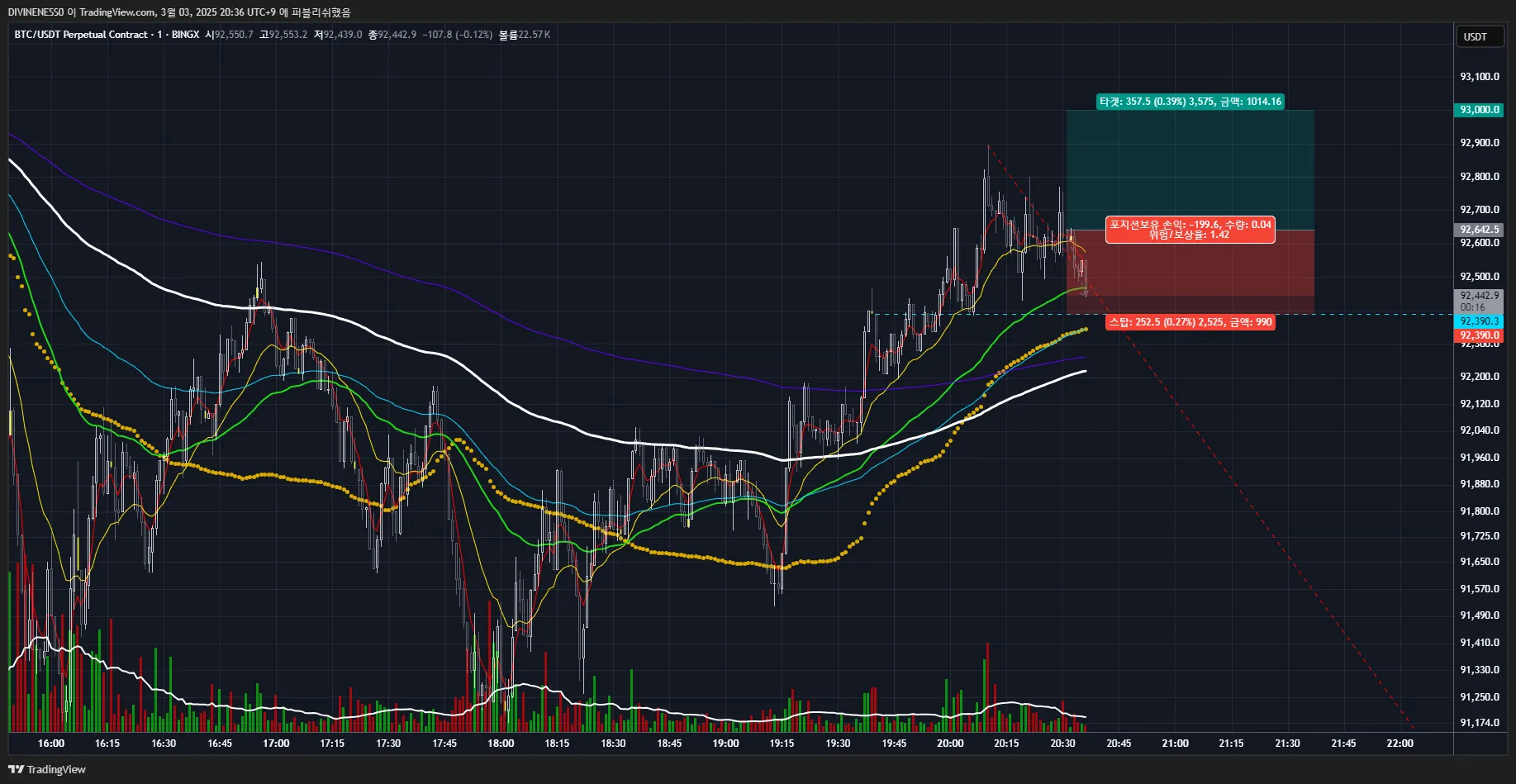Select the BTC/USDT Perpetual Contract symbol title
Image resolution: width=1516 pixels, height=784 pixels.
pos(81,35)
